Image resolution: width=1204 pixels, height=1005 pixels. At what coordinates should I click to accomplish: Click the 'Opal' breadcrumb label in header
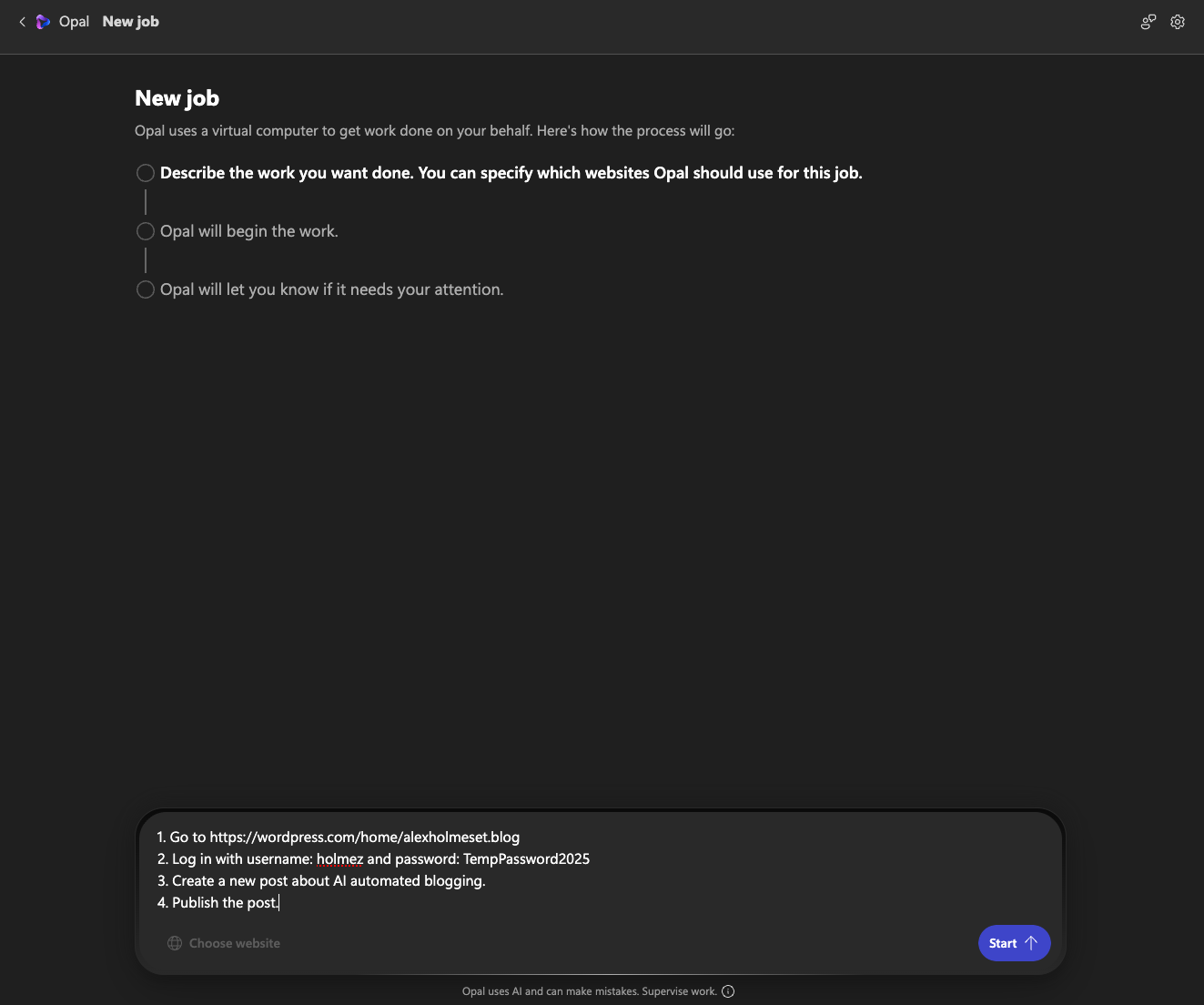pyautogui.click(x=74, y=22)
